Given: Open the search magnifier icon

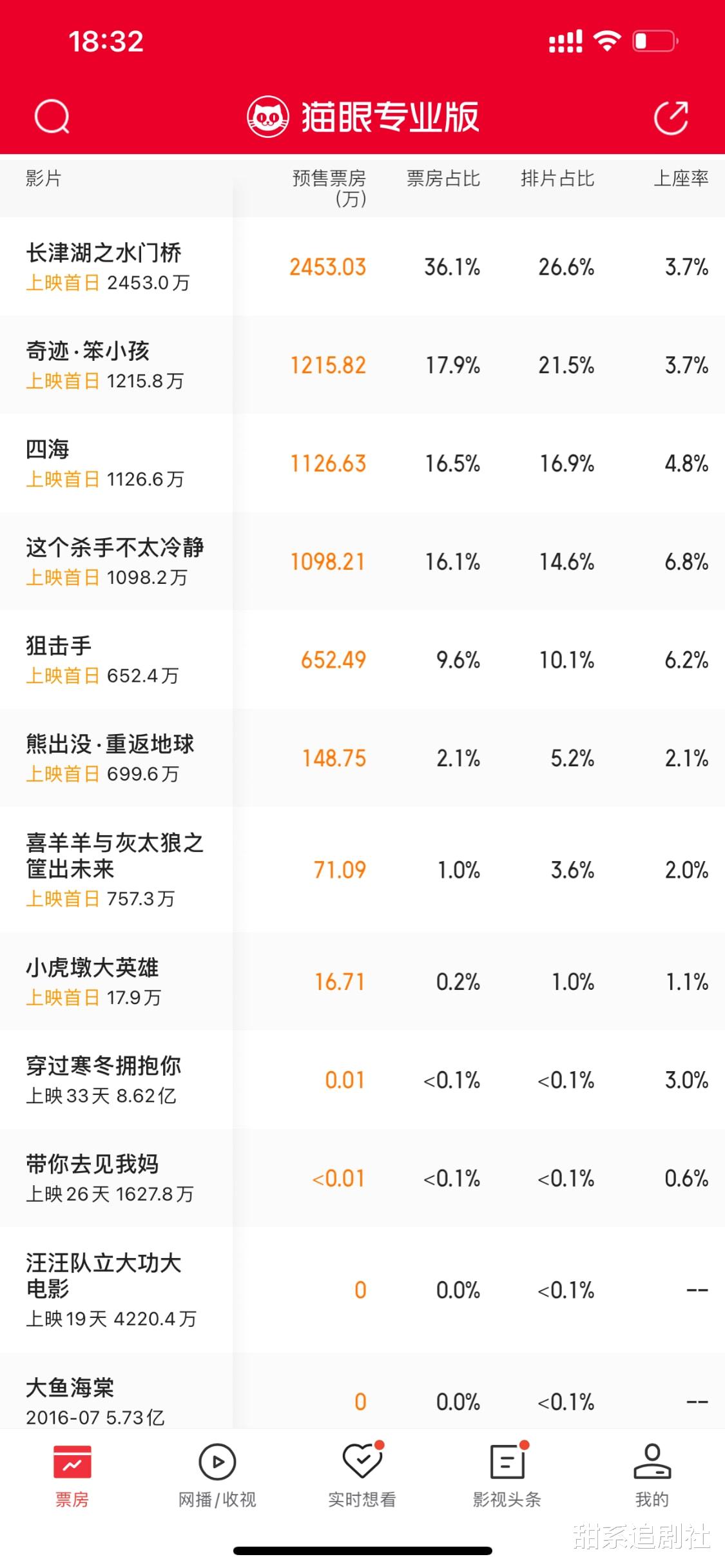Looking at the screenshot, I should [52, 117].
